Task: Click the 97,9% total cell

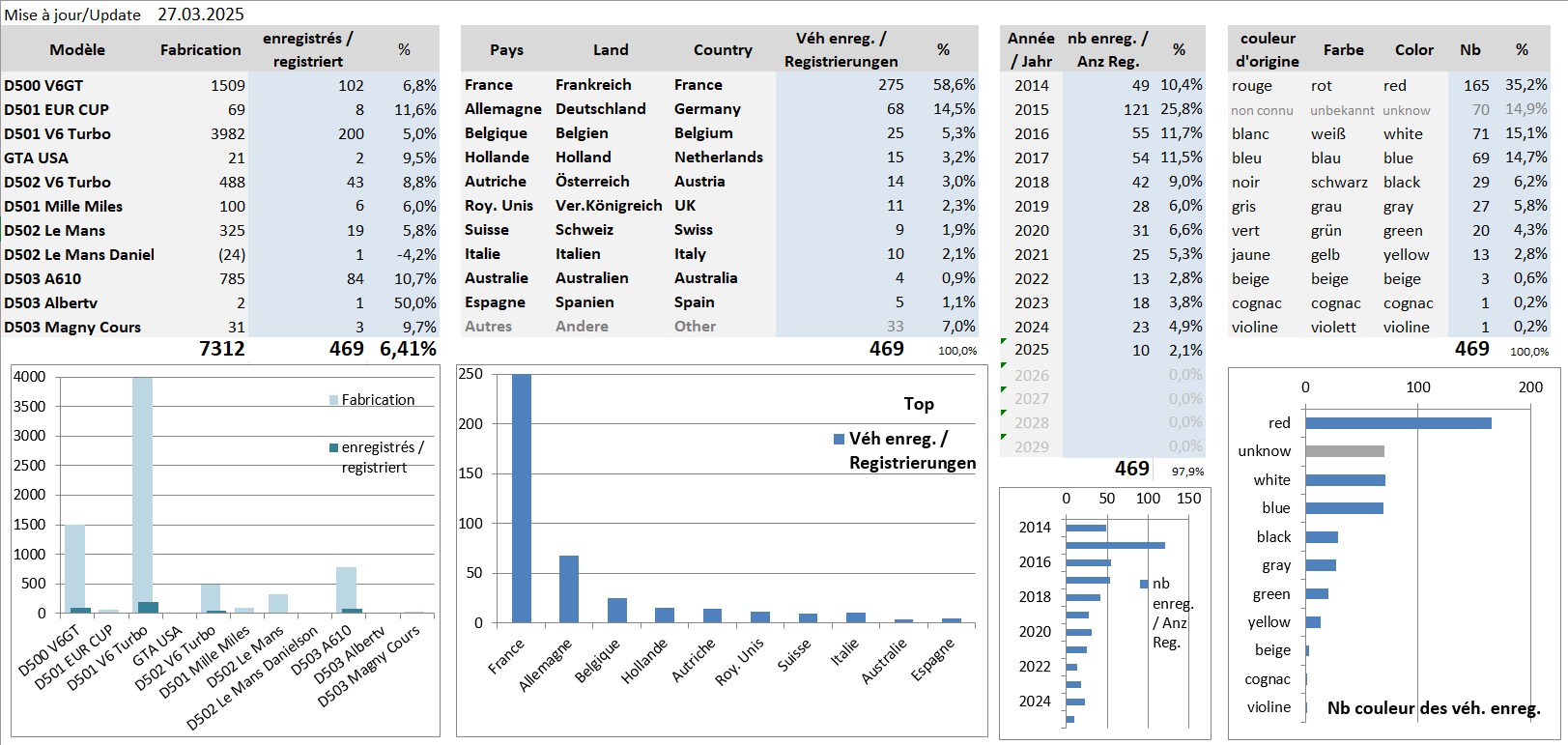Action: click(1188, 472)
